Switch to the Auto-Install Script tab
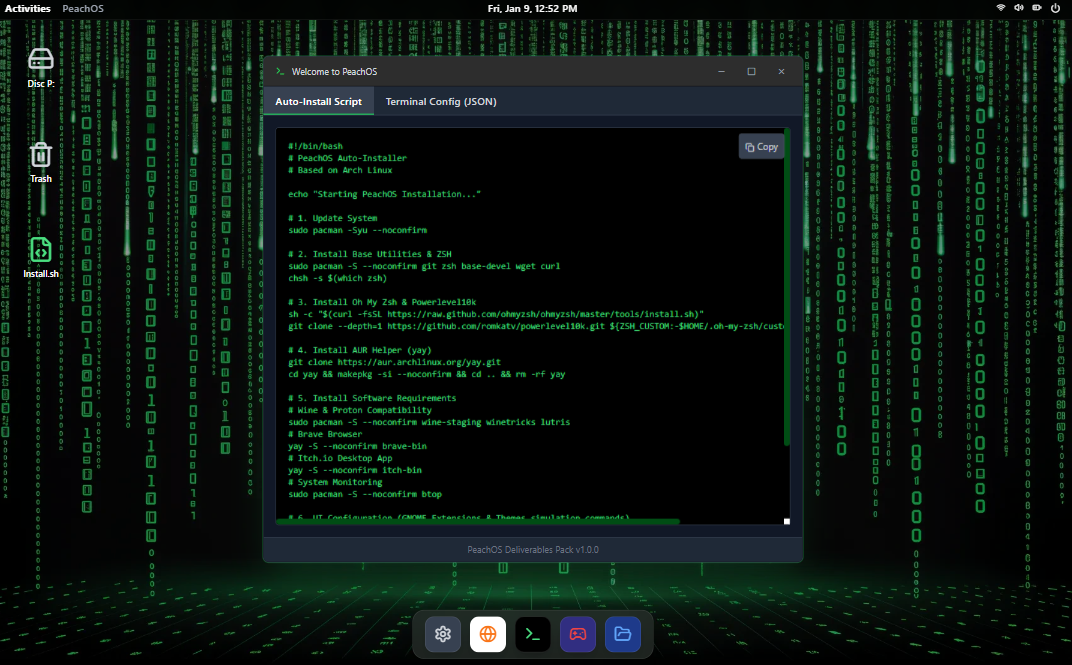The image size is (1072, 665). click(x=319, y=101)
